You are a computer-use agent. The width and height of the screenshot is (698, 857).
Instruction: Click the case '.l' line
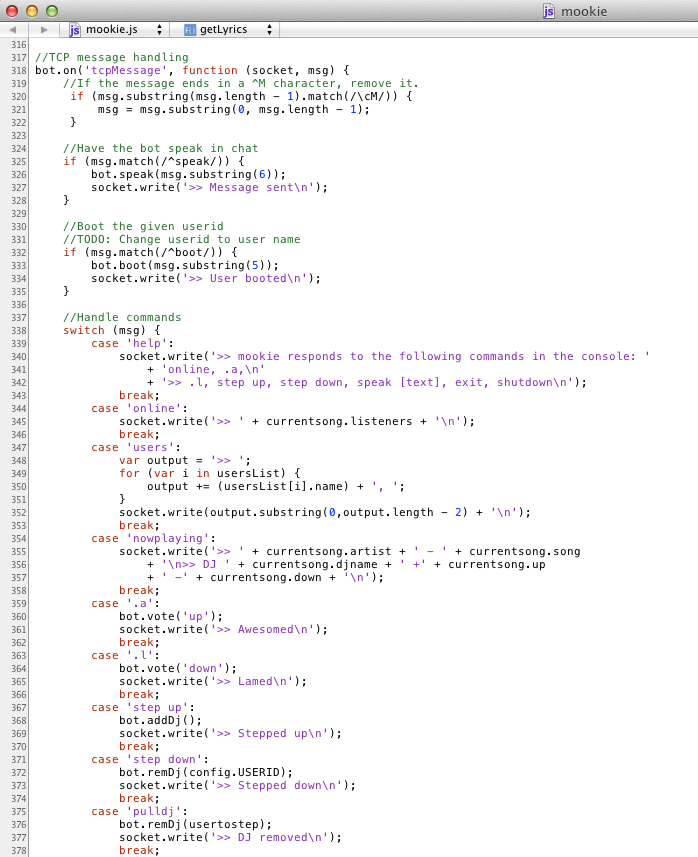[x=125, y=656]
